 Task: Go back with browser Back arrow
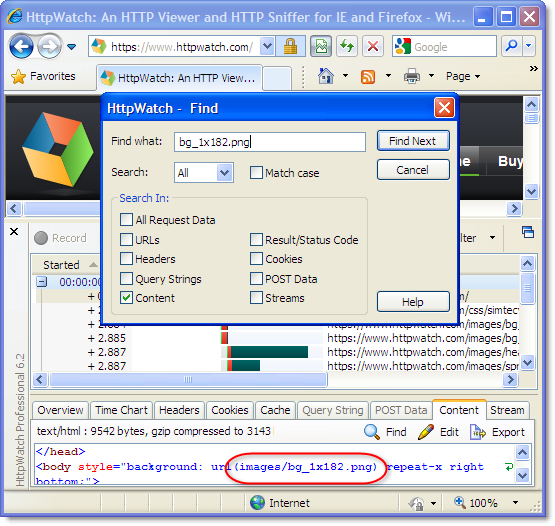pyautogui.click(x=21, y=46)
